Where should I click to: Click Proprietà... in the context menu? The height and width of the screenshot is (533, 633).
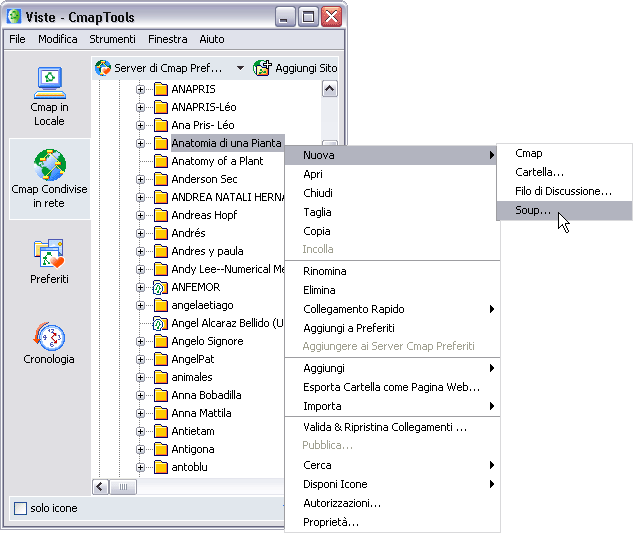331,522
